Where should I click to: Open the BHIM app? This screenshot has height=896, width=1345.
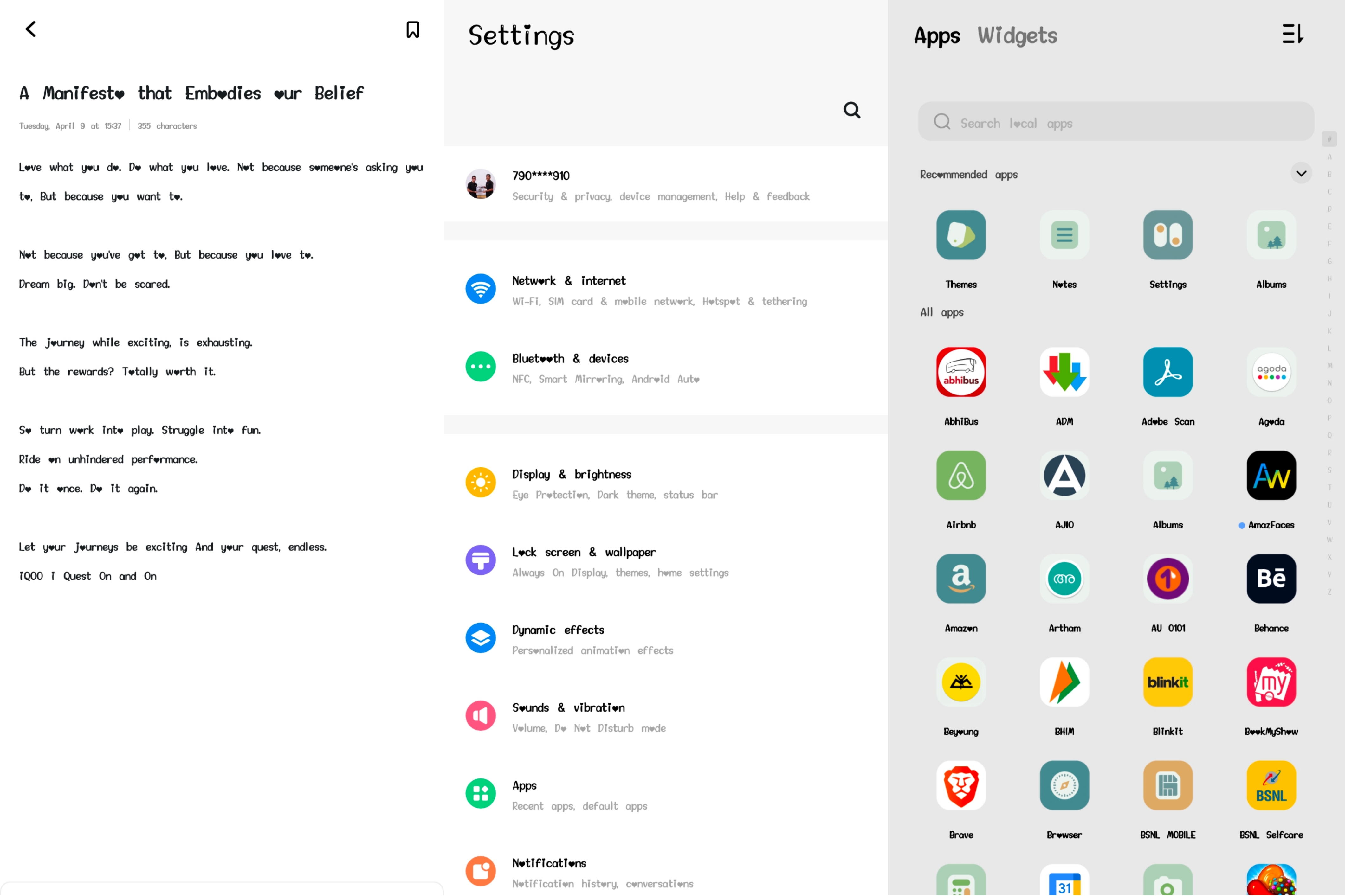pyautogui.click(x=1064, y=682)
